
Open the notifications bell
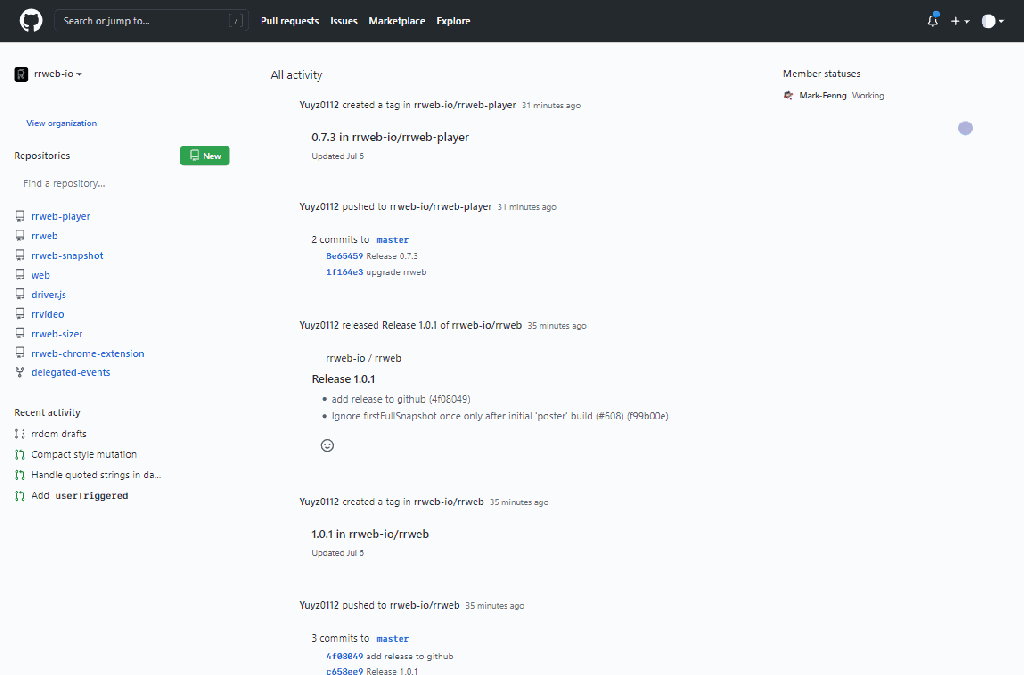point(933,21)
